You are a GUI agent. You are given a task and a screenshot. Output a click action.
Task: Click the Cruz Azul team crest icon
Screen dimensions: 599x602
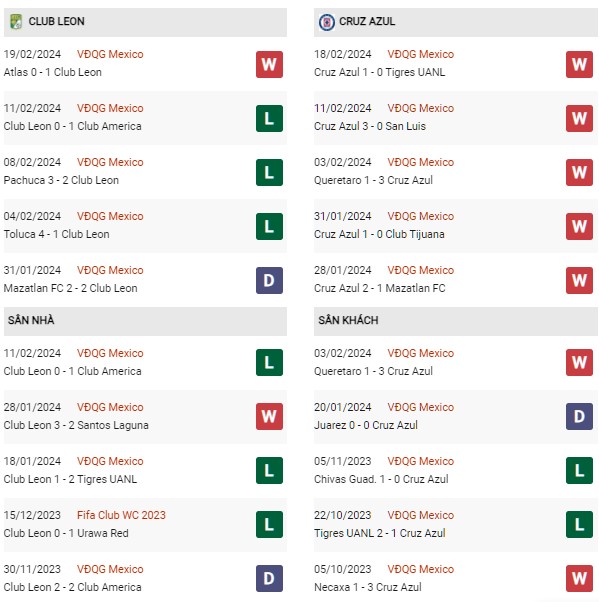pyautogui.click(x=326, y=22)
